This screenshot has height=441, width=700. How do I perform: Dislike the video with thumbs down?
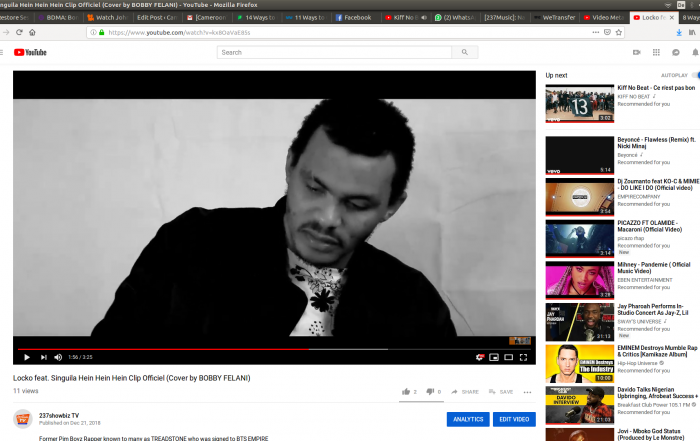point(430,391)
